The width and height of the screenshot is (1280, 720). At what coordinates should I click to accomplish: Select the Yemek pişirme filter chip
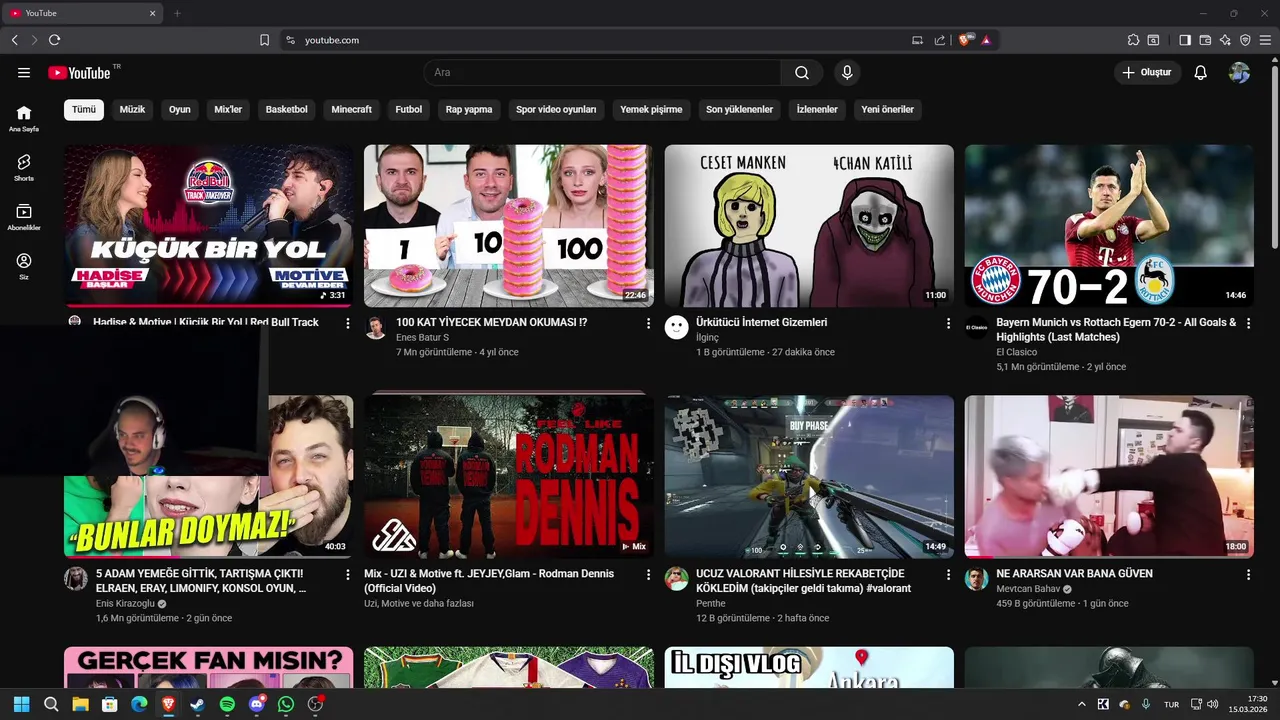651,109
